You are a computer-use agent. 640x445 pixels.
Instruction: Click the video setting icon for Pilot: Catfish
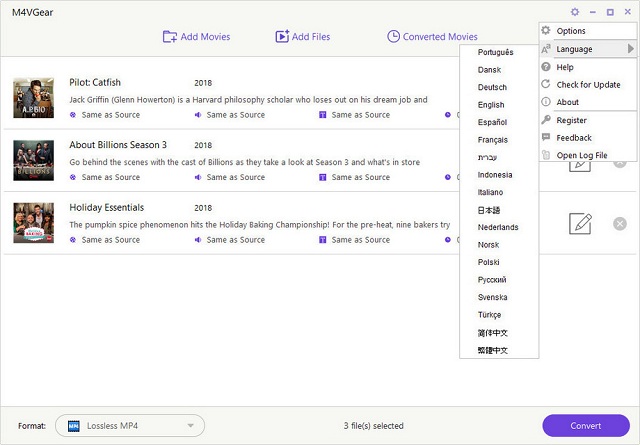click(x=73, y=115)
